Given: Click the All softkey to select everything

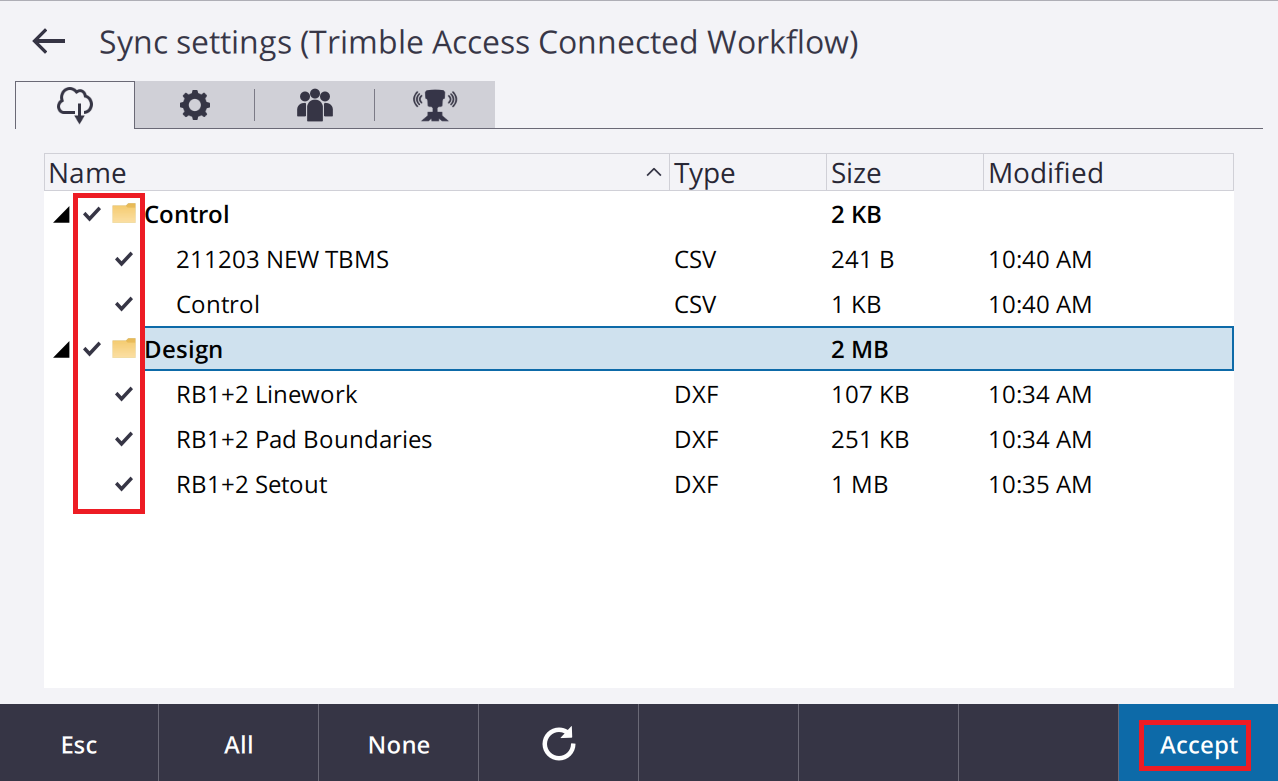Looking at the screenshot, I should (x=238, y=744).
